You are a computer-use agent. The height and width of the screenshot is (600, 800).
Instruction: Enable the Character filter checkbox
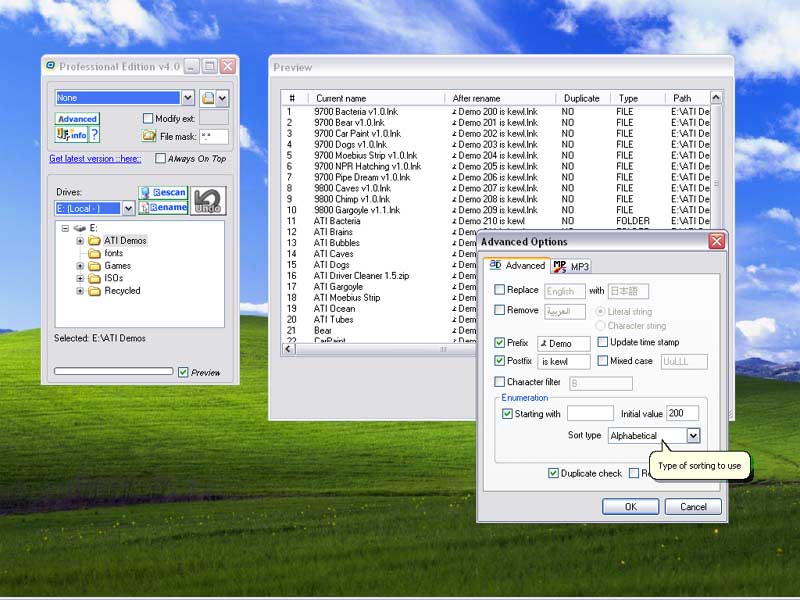click(499, 382)
